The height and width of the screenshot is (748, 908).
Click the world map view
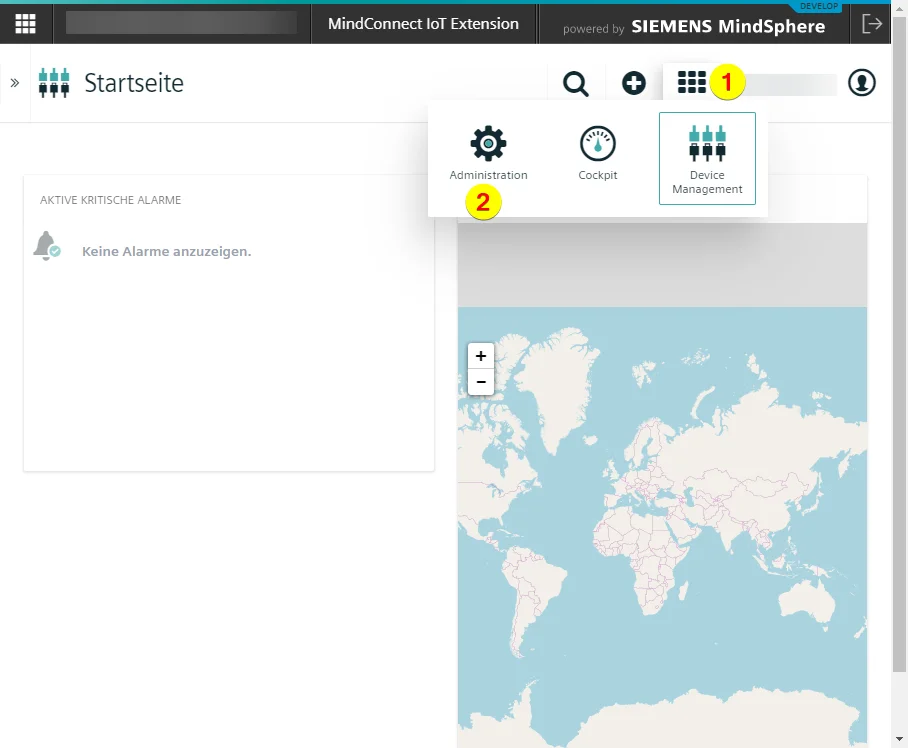(x=662, y=527)
